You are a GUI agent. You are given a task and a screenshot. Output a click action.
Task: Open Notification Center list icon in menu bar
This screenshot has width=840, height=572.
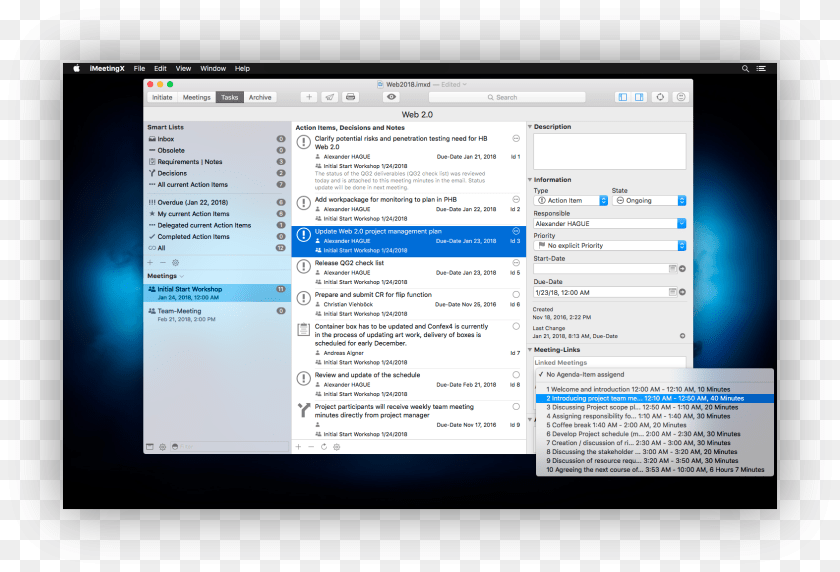tap(761, 69)
